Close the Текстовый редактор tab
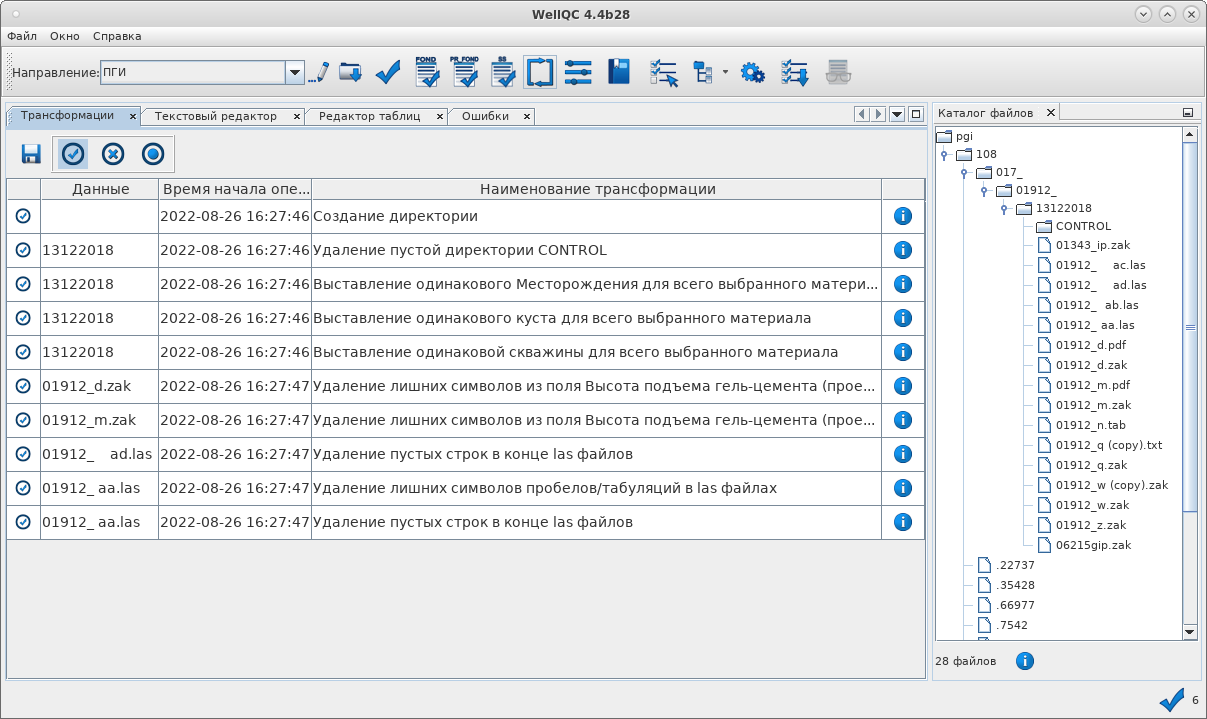The height and width of the screenshot is (719, 1207). 297,116
